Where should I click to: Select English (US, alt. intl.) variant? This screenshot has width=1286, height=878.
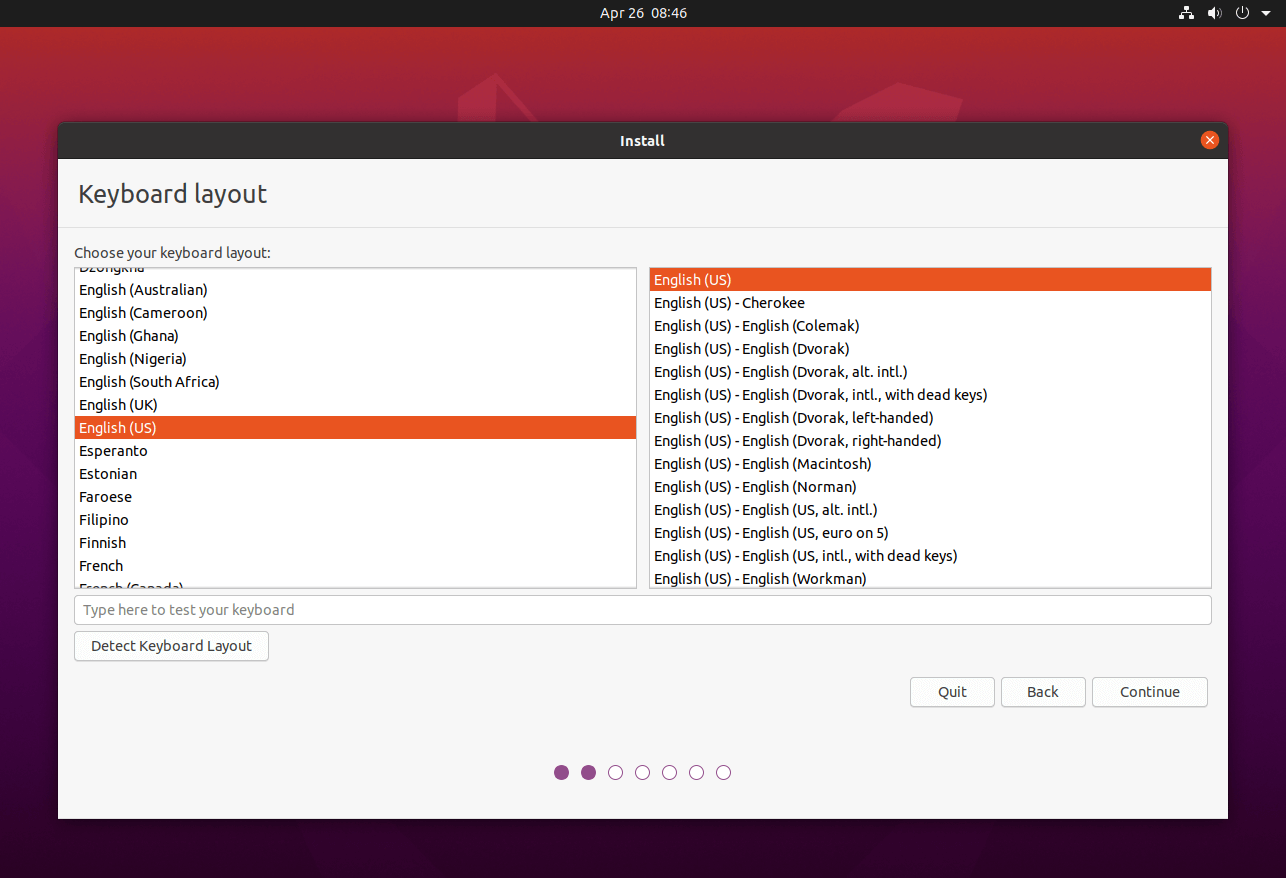930,510
